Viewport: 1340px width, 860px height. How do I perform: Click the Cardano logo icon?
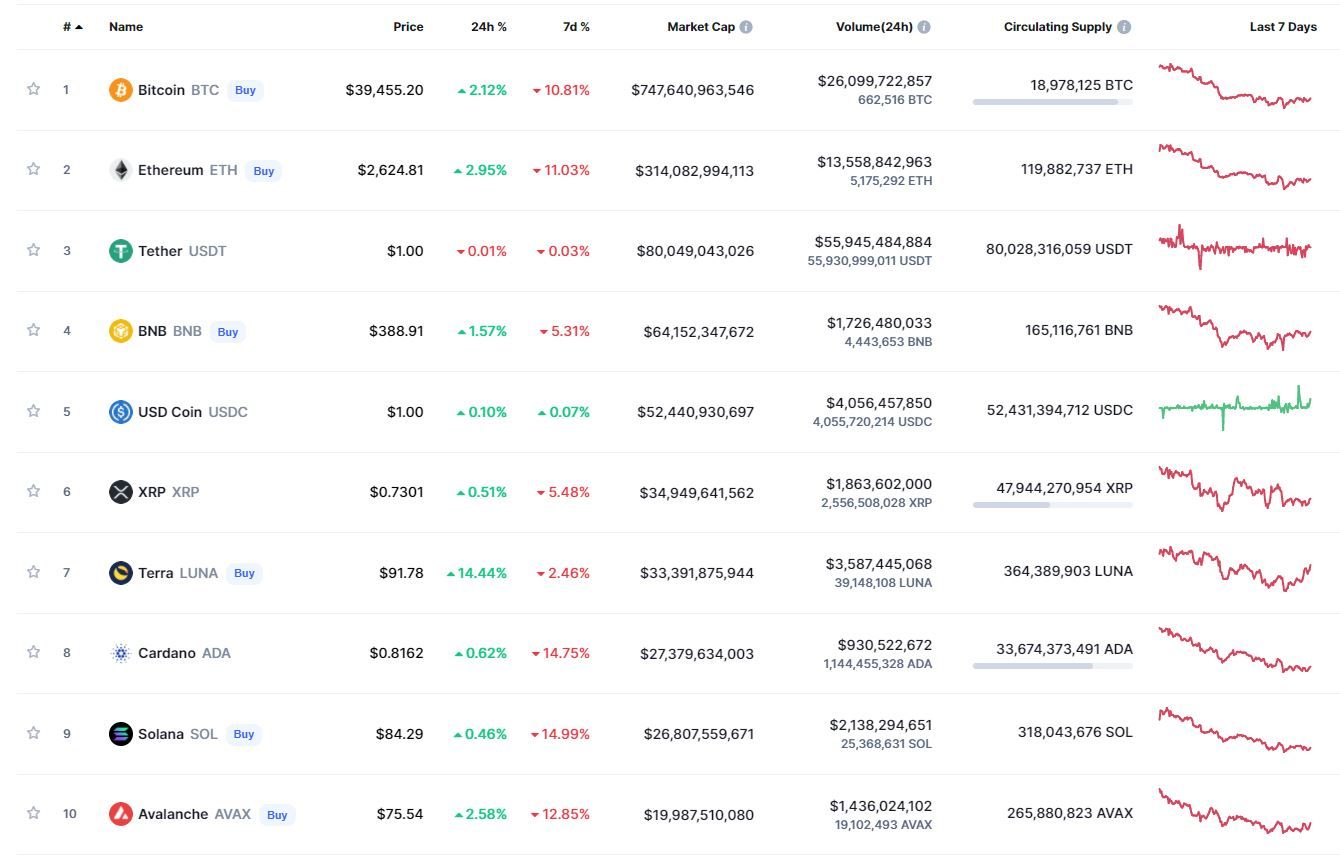click(120, 653)
